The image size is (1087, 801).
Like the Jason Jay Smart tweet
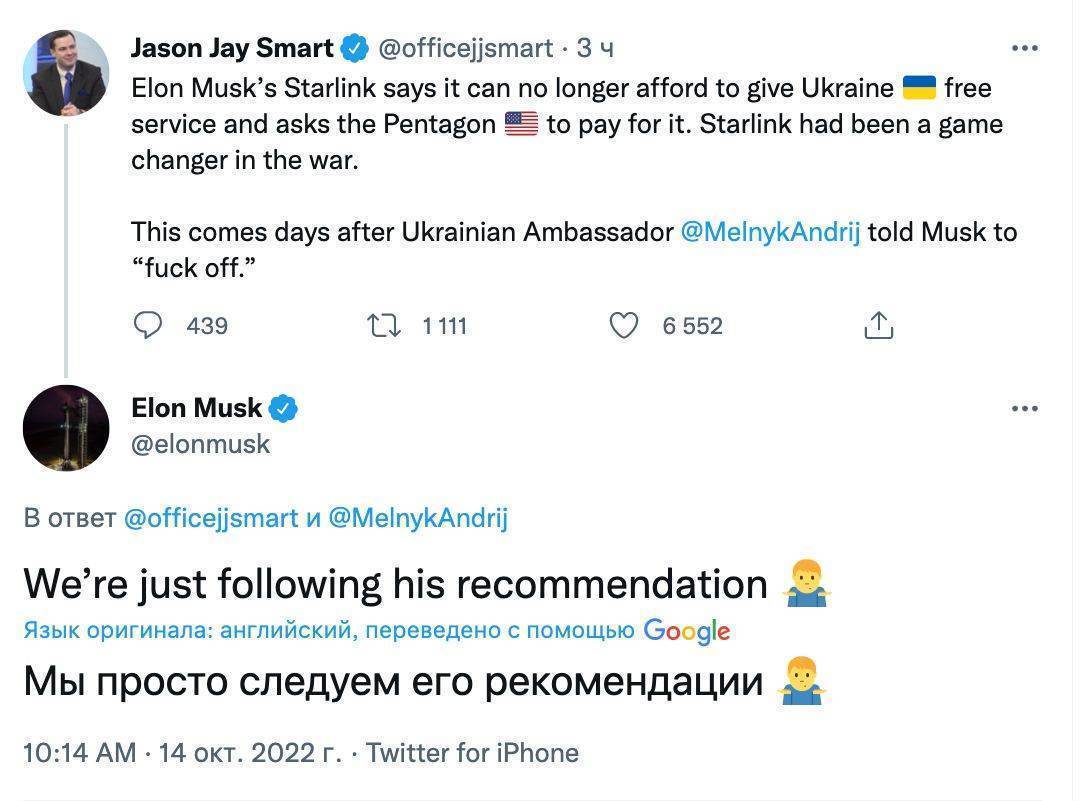pyautogui.click(x=623, y=325)
